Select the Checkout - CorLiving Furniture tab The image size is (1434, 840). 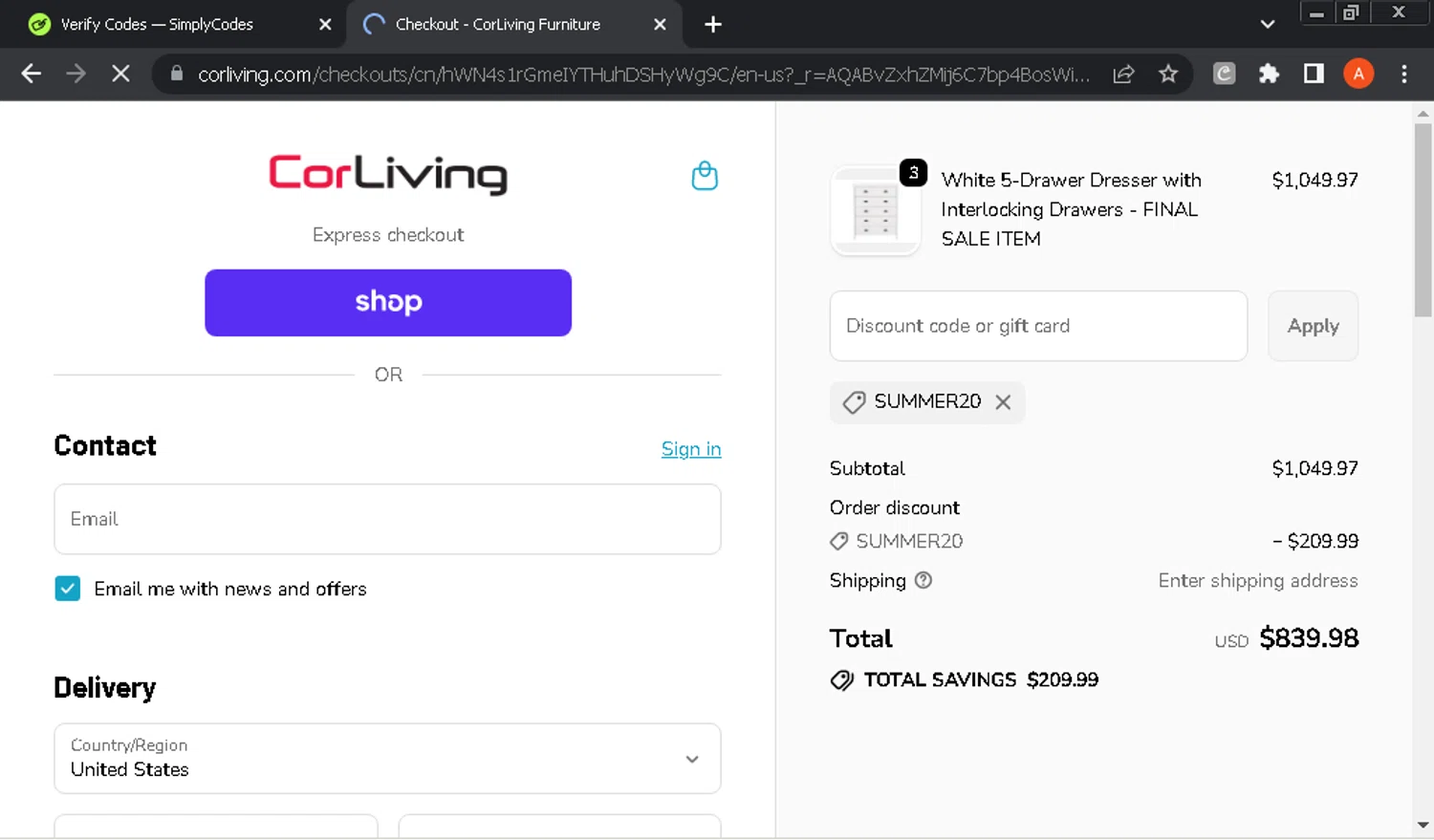pyautogui.click(x=497, y=25)
